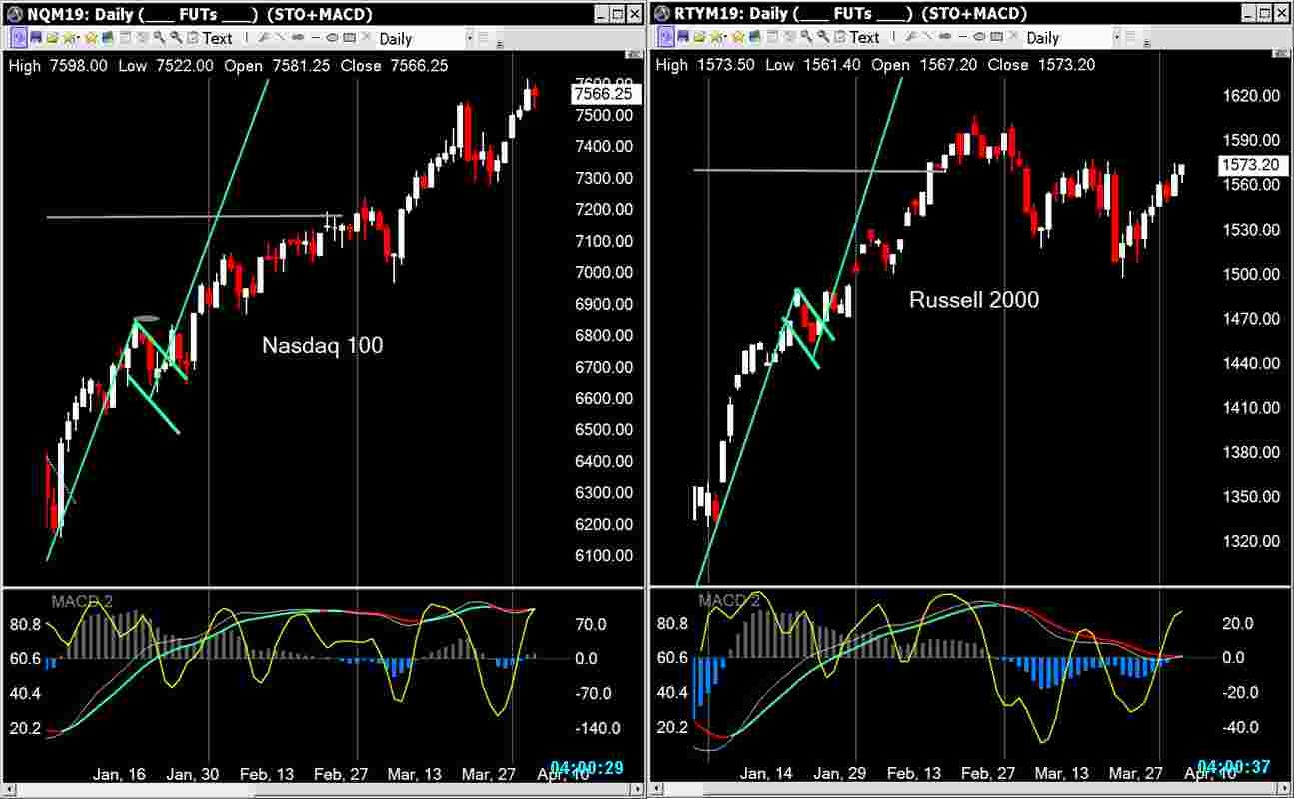Click the zoom-in magnifier in RTYM19 toolbar

point(806,37)
